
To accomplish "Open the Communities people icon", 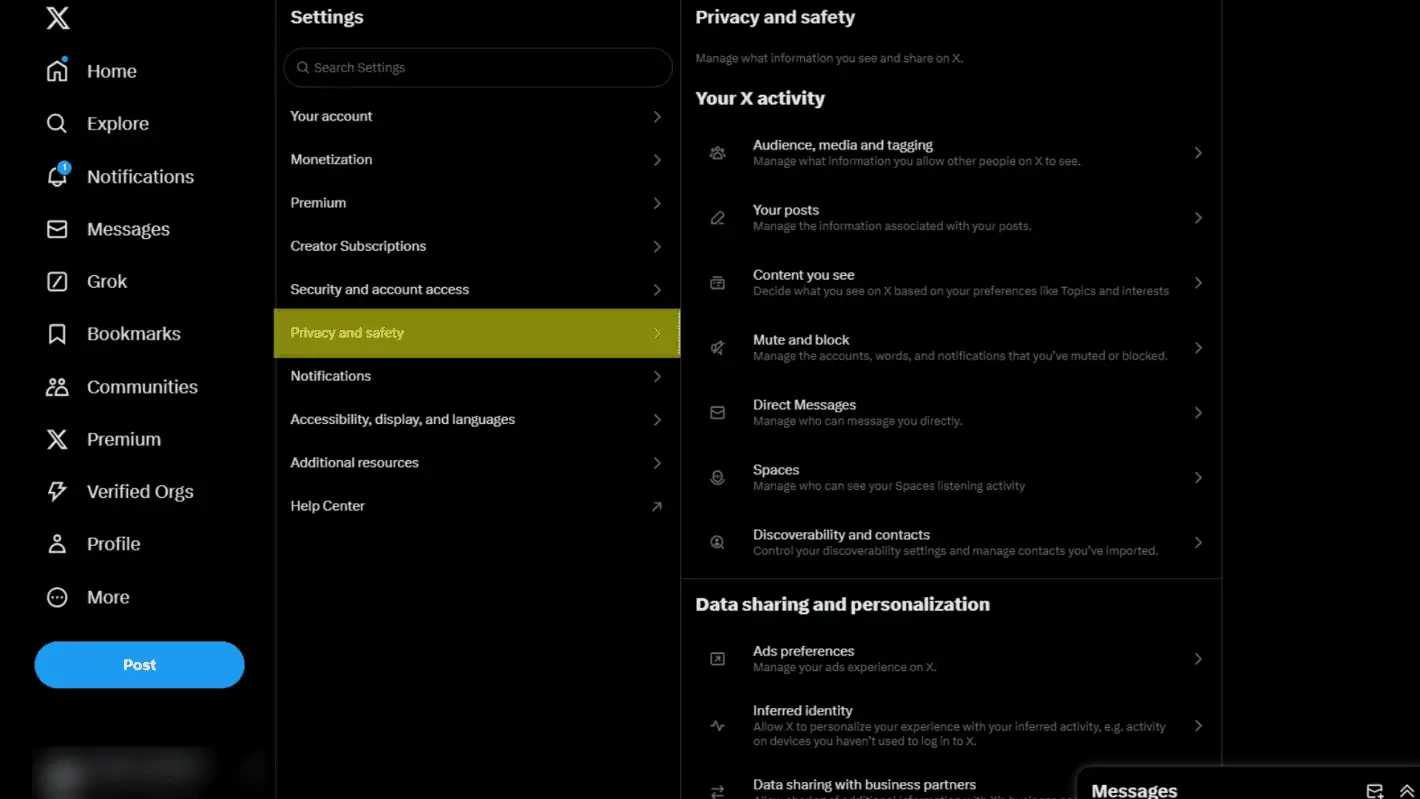I will click(57, 387).
